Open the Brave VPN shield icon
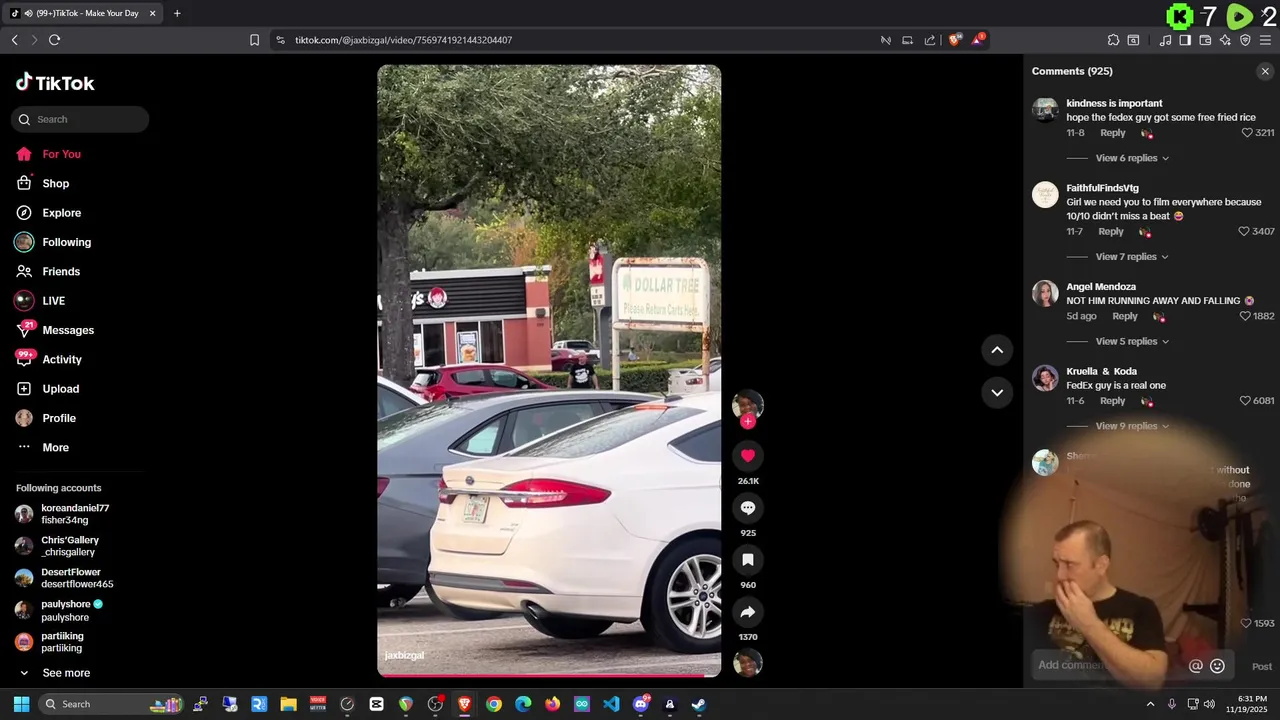 click(x=1245, y=40)
